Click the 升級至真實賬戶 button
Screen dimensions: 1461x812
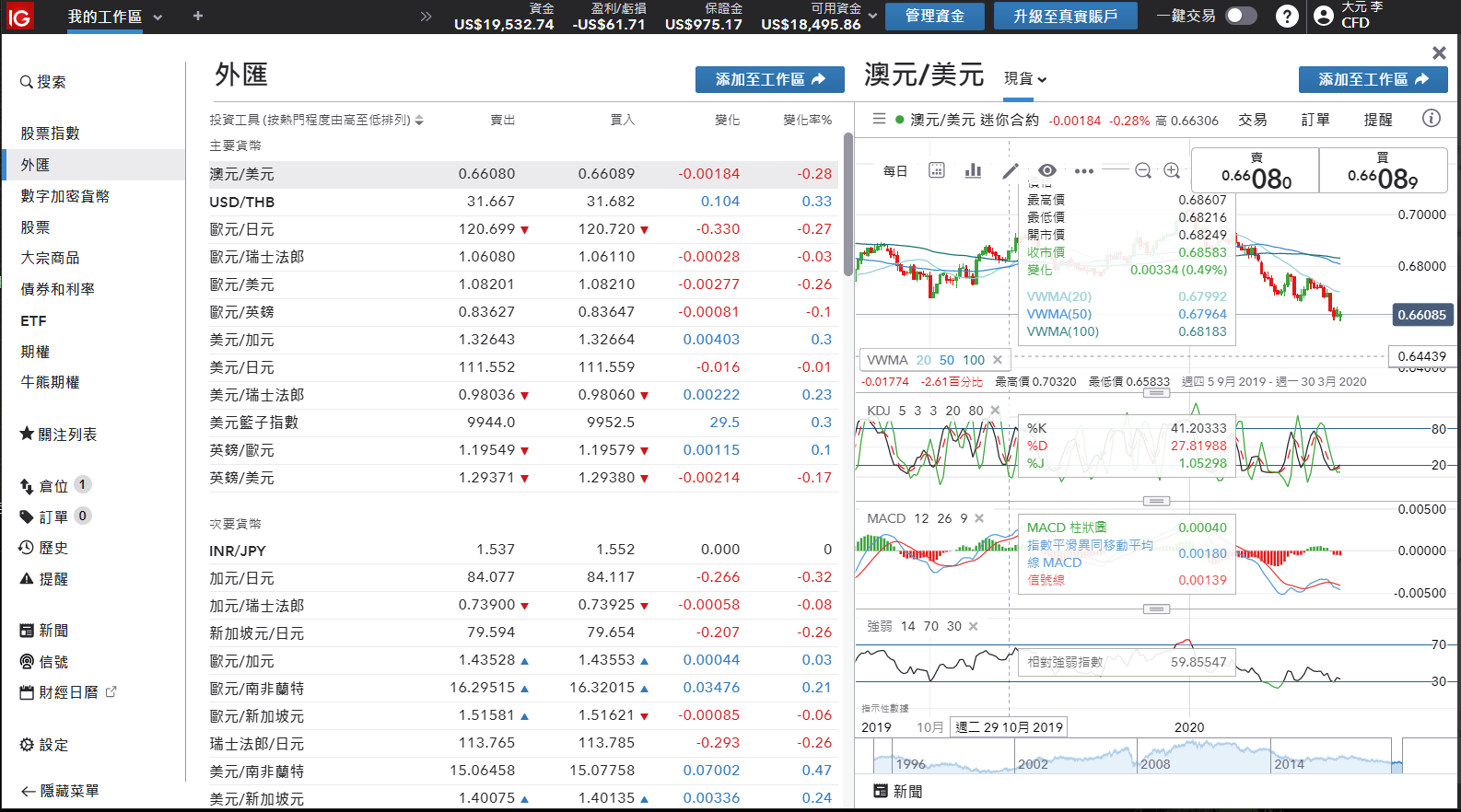point(1065,17)
